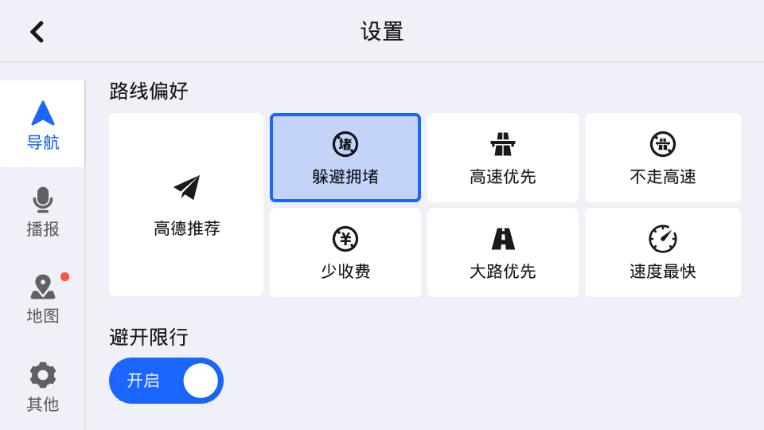764x430 pixels.
Task: Click the gear icon in sidebar
Action: tap(43, 375)
